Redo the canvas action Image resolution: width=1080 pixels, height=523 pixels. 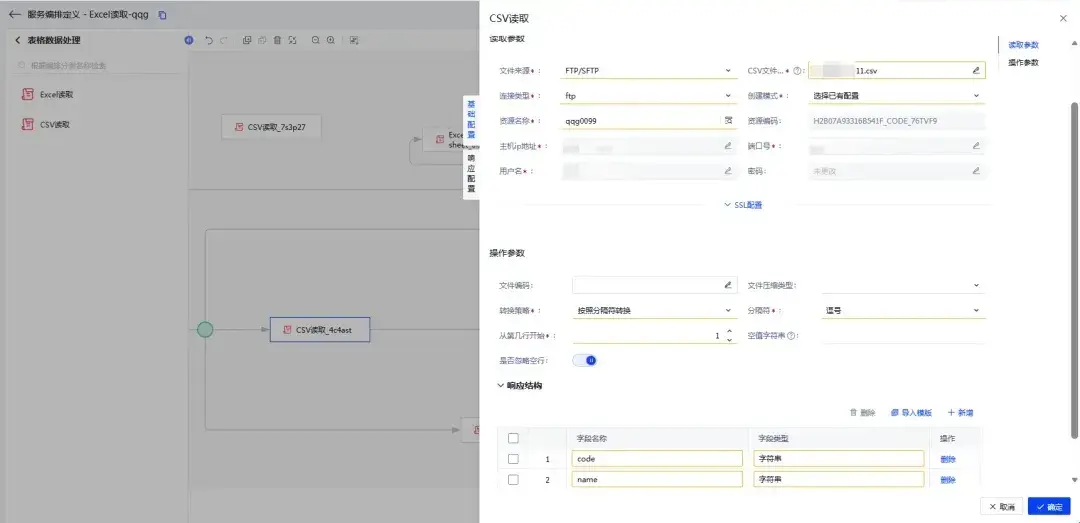[224, 41]
